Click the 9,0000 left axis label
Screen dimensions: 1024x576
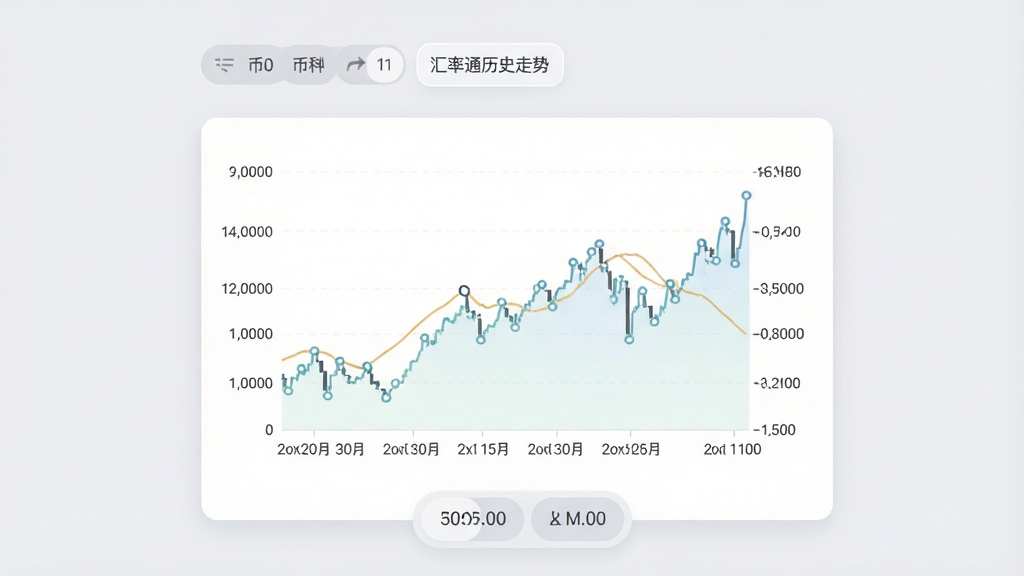[x=250, y=172]
